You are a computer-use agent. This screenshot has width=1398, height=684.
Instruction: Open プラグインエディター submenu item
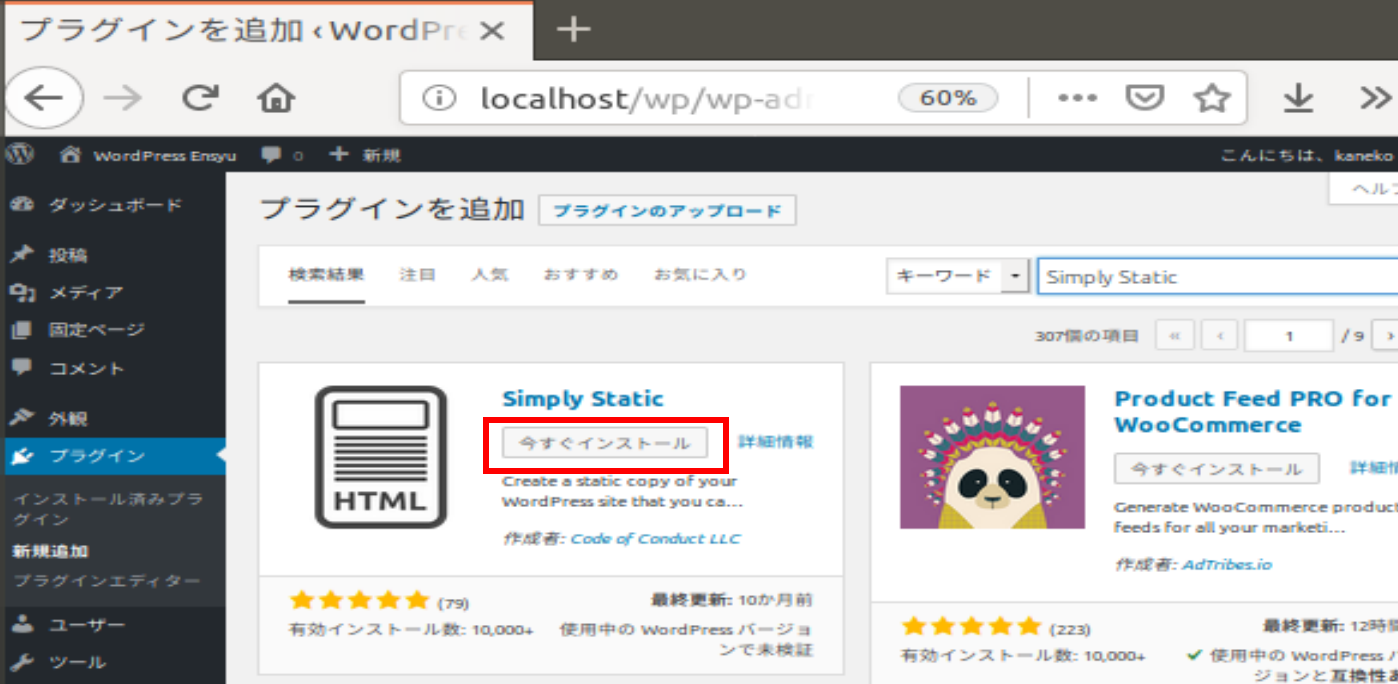coord(106,581)
